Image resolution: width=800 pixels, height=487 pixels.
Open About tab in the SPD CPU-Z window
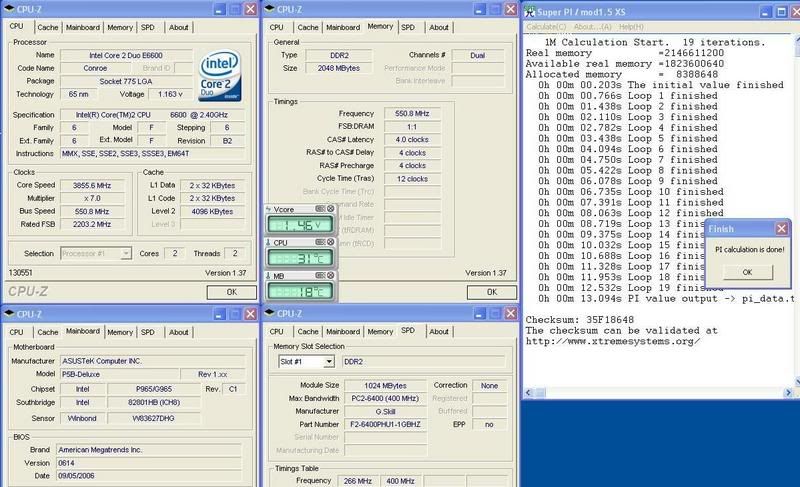(x=439, y=331)
